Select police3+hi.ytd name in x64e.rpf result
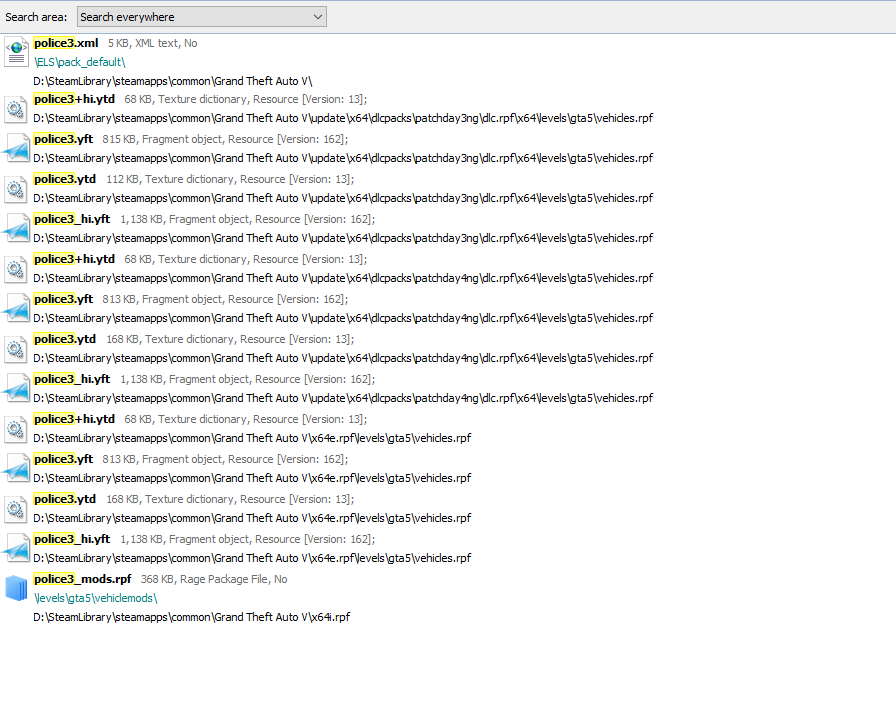Image resolution: width=896 pixels, height=725 pixels. pos(74,419)
